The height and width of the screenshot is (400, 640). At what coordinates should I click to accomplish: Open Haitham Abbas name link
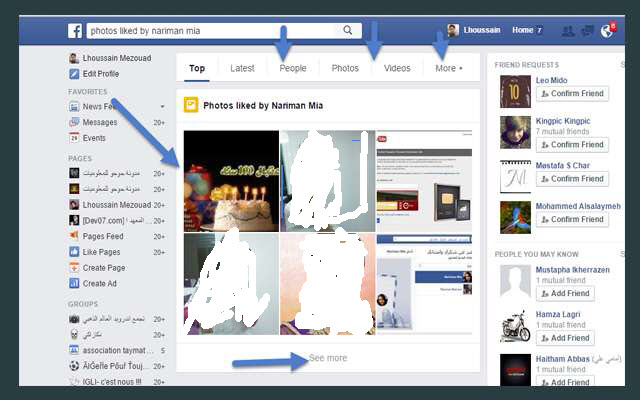pyautogui.click(x=562, y=359)
